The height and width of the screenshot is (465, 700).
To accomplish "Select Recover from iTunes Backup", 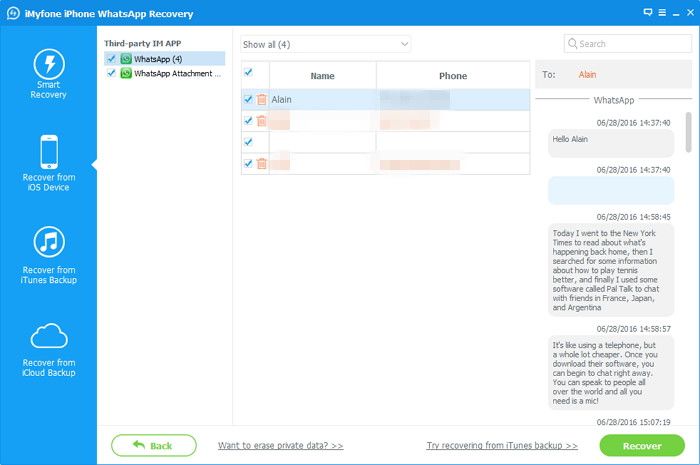I will coord(49,256).
